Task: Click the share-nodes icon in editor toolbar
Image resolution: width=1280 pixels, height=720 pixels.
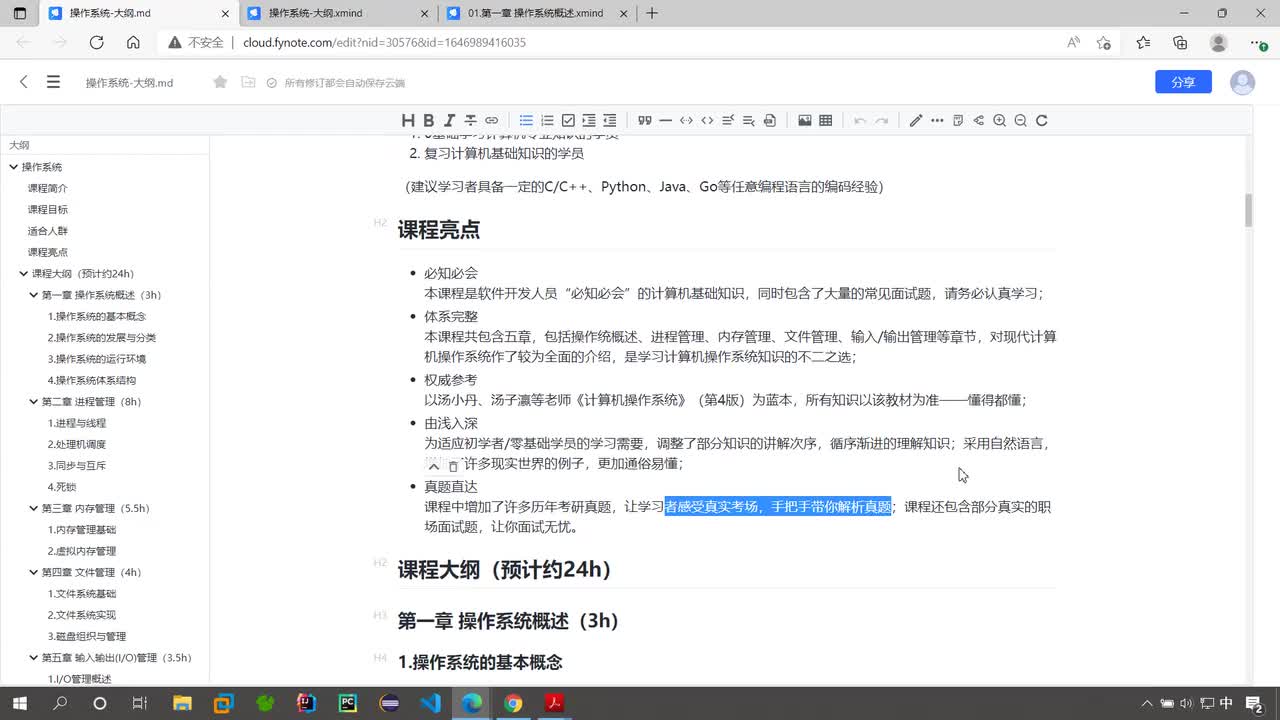Action: (978, 120)
